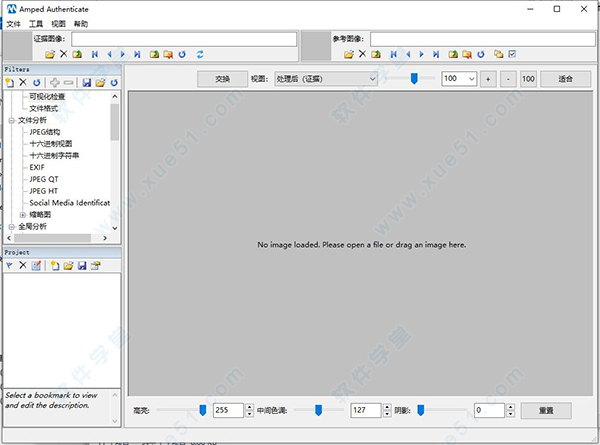Open a reference image file
600x445 pixels.
pos(349,54)
